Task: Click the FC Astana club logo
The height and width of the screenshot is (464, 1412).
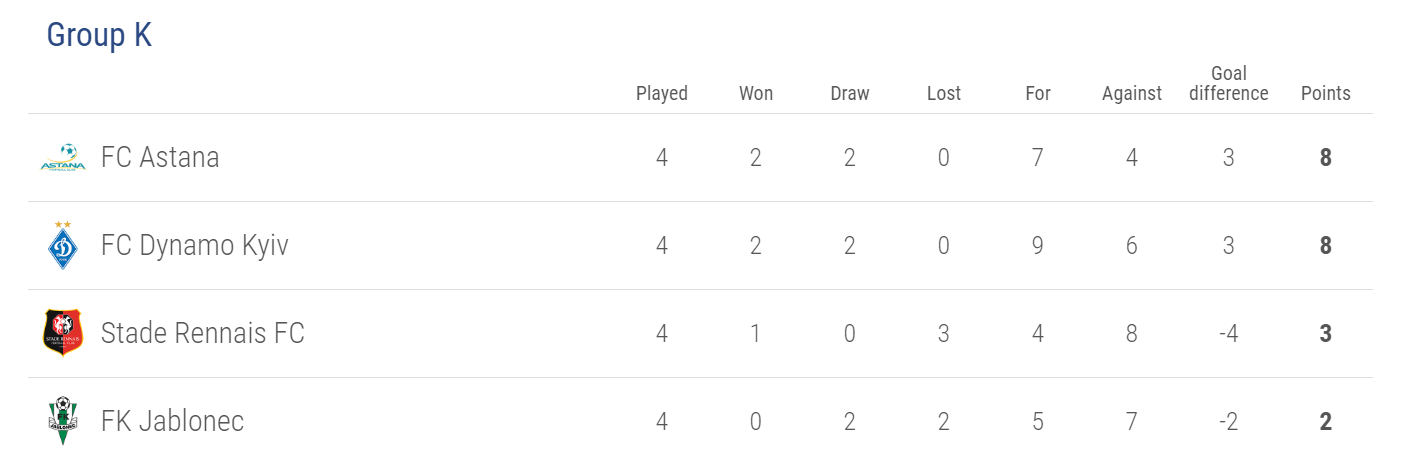Action: [62, 157]
